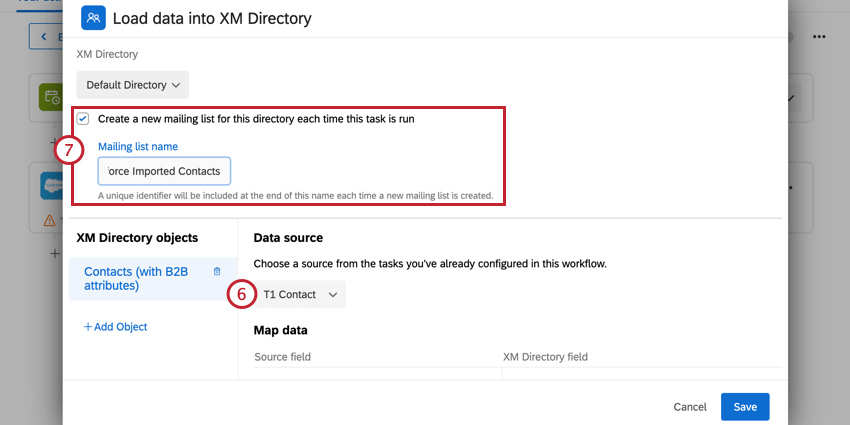The height and width of the screenshot is (425, 850).
Task: Click the Save button
Action: coord(745,407)
